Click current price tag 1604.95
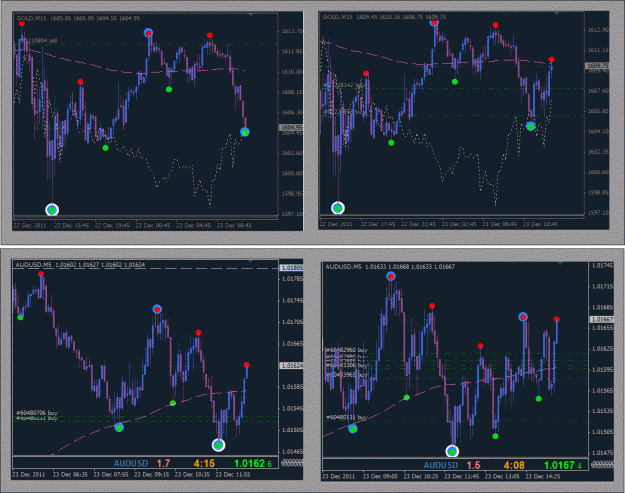 pos(291,128)
